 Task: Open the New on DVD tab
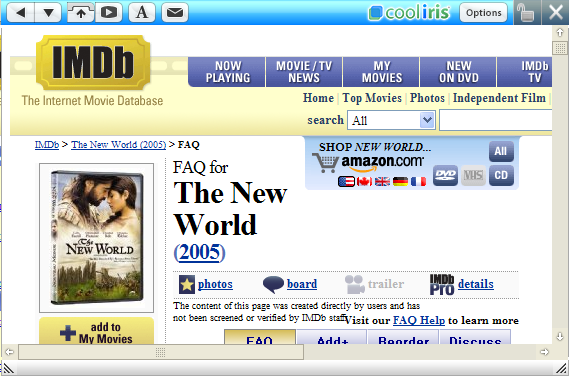pos(458,72)
